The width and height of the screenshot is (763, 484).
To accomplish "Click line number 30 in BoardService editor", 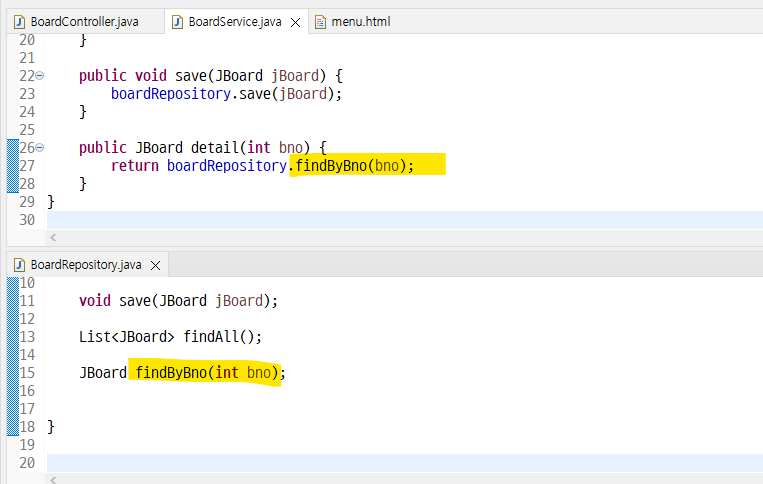I will [27, 220].
